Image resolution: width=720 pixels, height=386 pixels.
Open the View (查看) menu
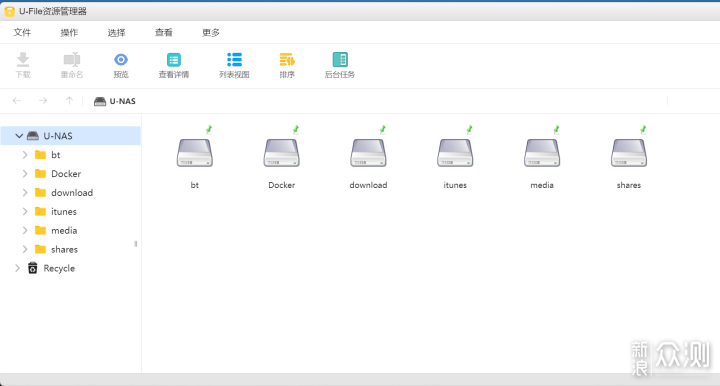pos(163,33)
